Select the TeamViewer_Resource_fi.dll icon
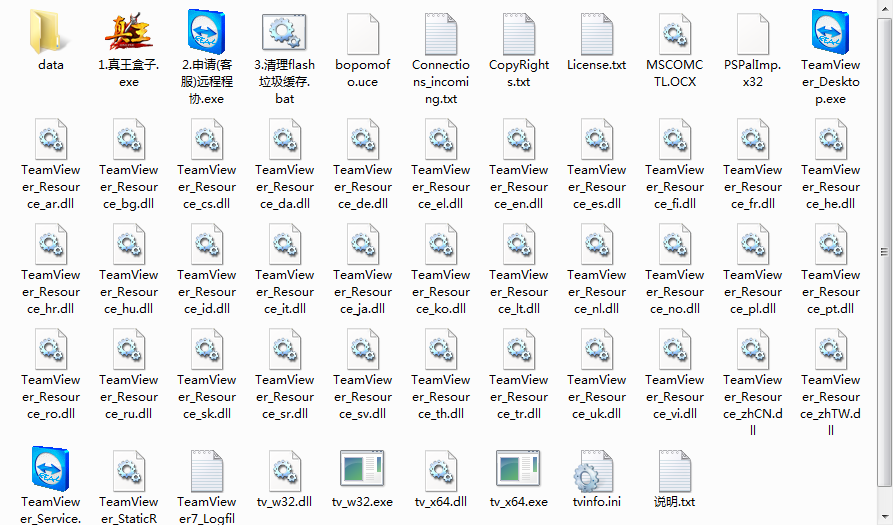The width and height of the screenshot is (893, 525). click(675, 139)
